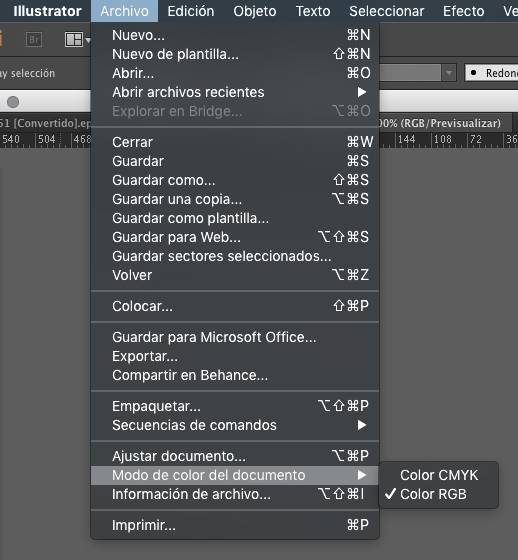This screenshot has height=560, width=518.
Task: Open the Illustrator application menu
Action: [47, 11]
